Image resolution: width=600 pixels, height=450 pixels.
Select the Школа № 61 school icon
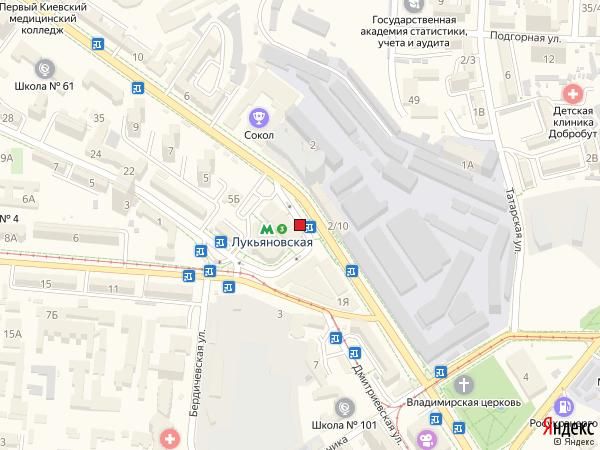[x=45, y=69]
